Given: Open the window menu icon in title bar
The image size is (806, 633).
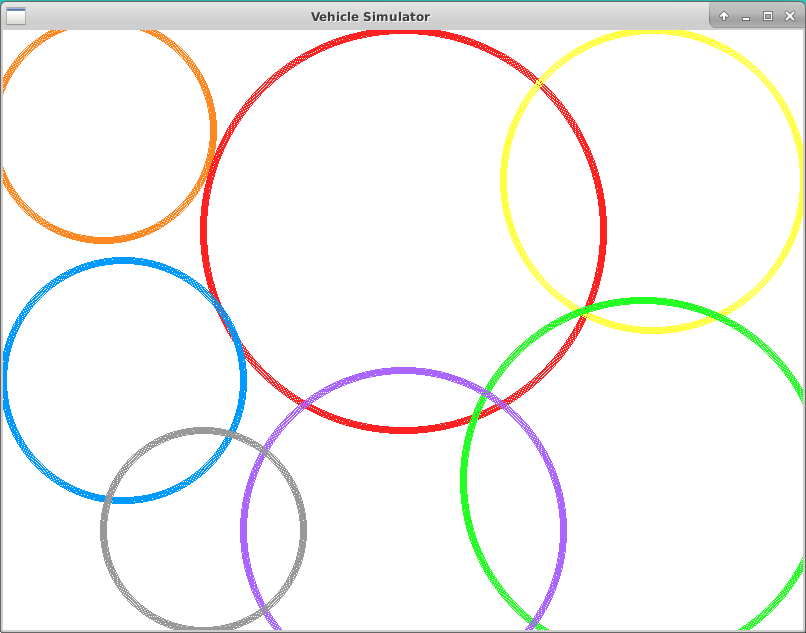Looking at the screenshot, I should [x=16, y=16].
